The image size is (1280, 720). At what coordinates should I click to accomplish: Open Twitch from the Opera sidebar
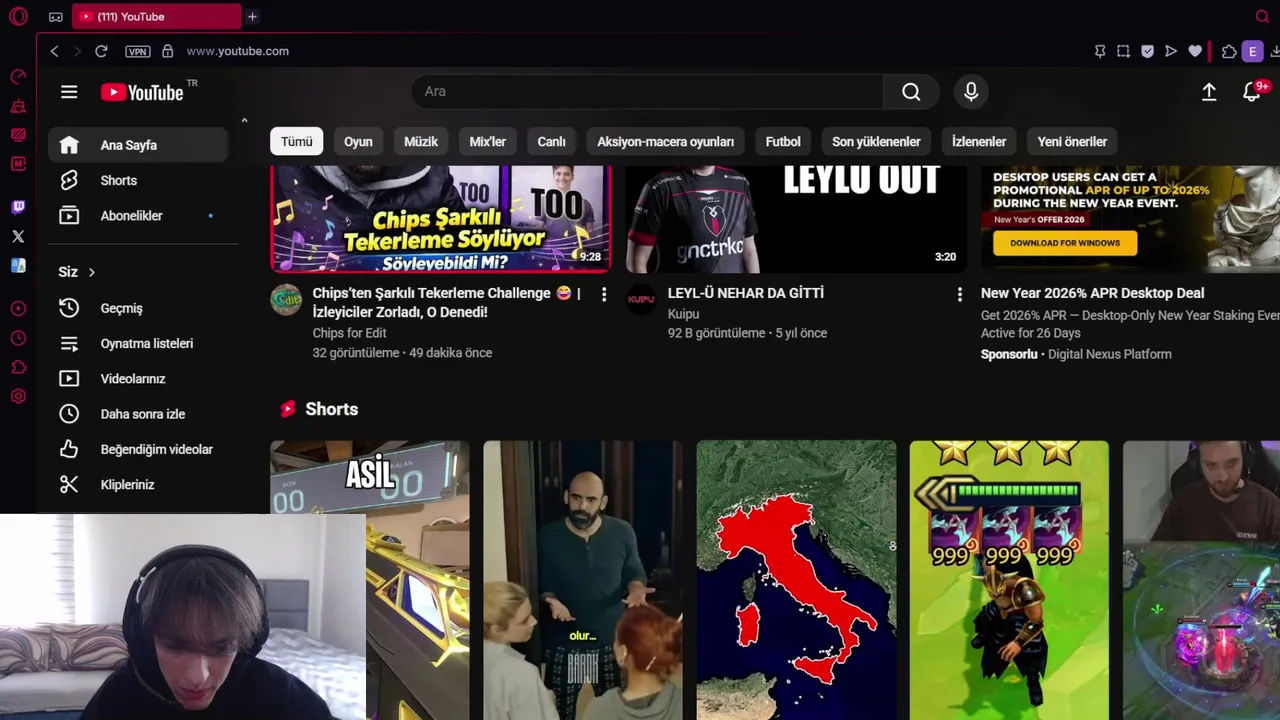click(18, 208)
